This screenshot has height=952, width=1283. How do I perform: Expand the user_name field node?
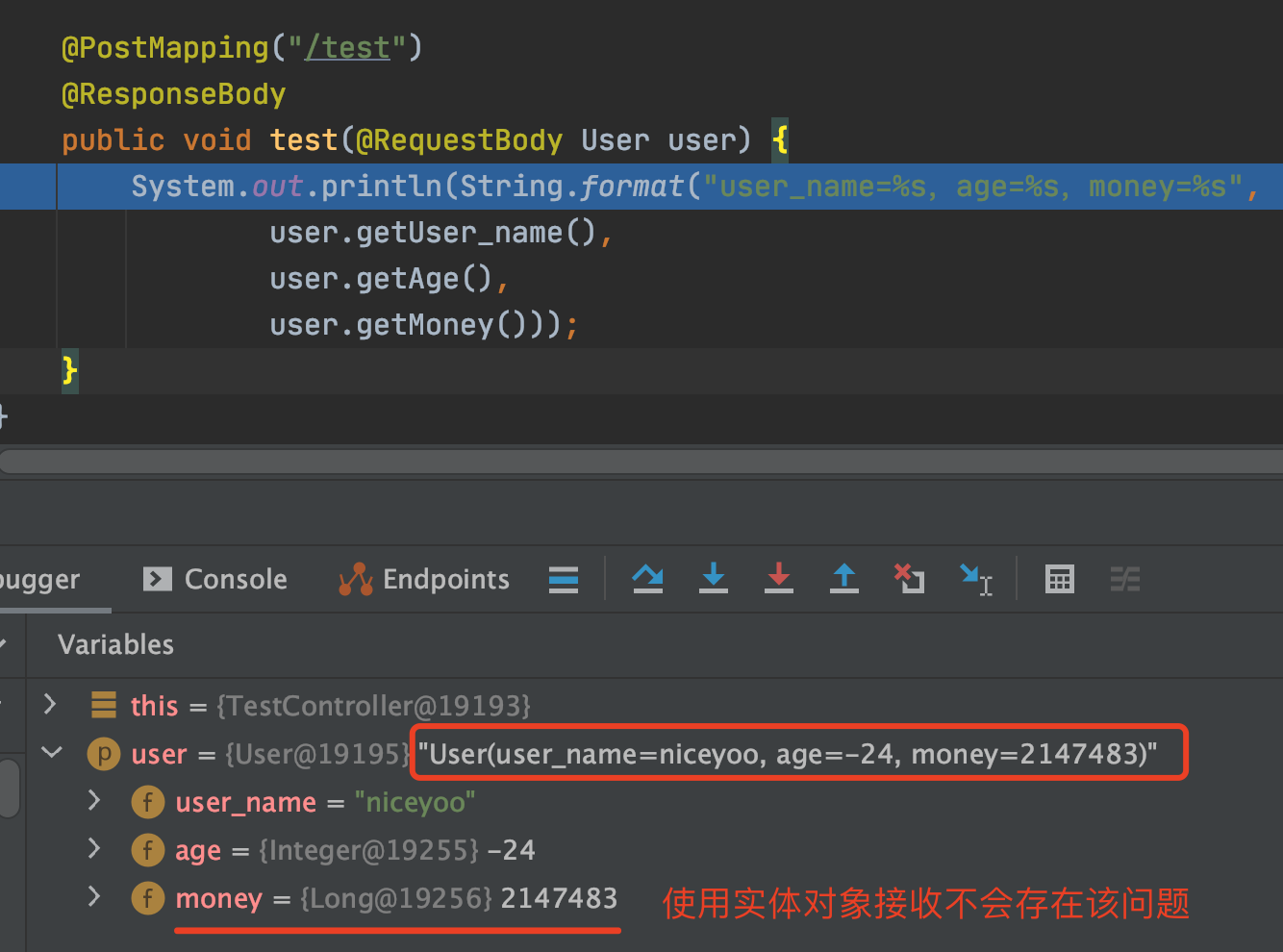pyautogui.click(x=94, y=800)
